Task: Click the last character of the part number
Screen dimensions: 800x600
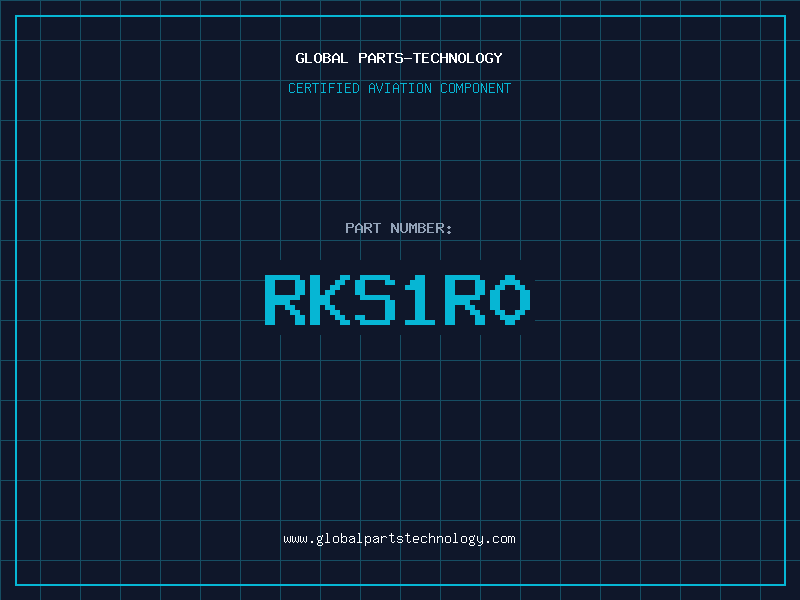Action: point(510,299)
